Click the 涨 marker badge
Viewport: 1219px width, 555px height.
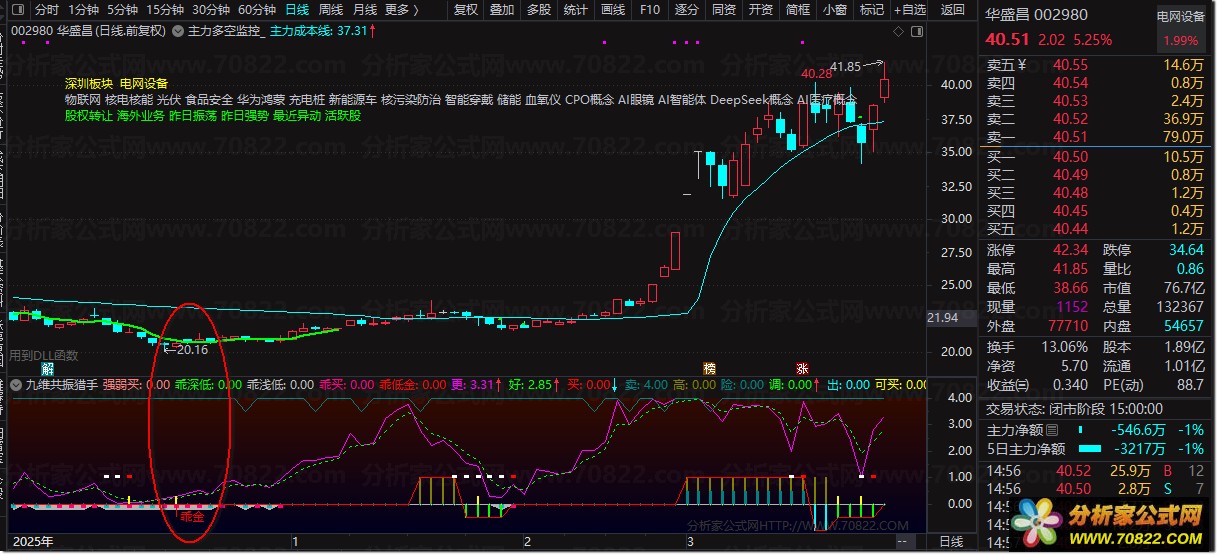(x=801, y=368)
